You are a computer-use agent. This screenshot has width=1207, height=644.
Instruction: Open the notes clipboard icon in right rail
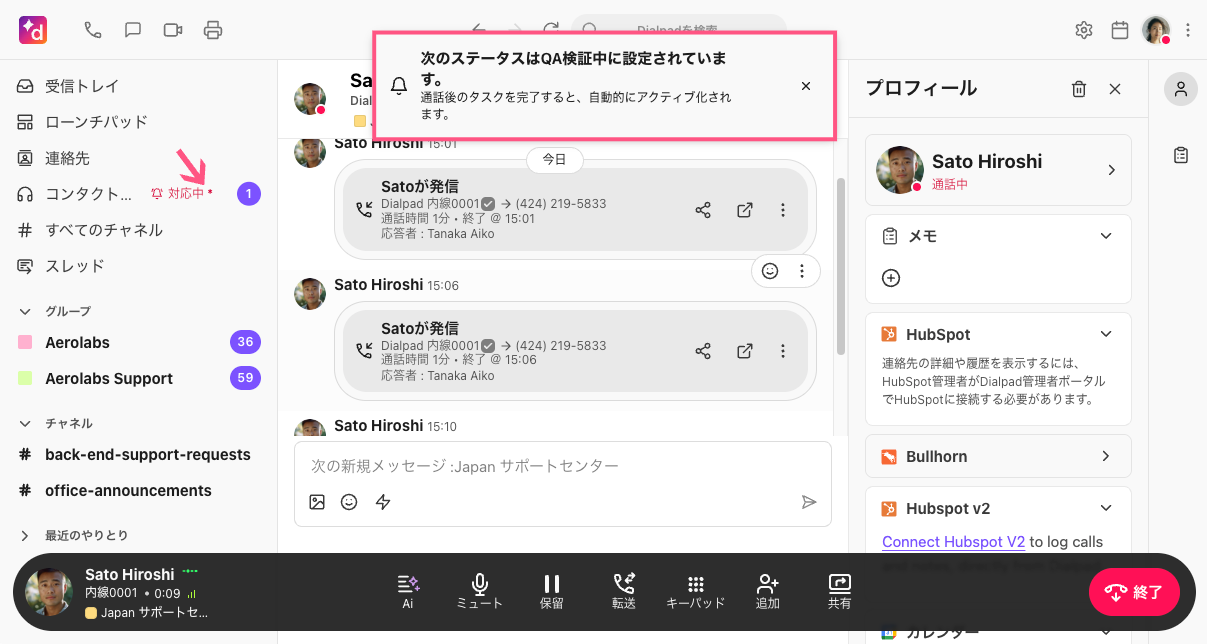click(1181, 155)
